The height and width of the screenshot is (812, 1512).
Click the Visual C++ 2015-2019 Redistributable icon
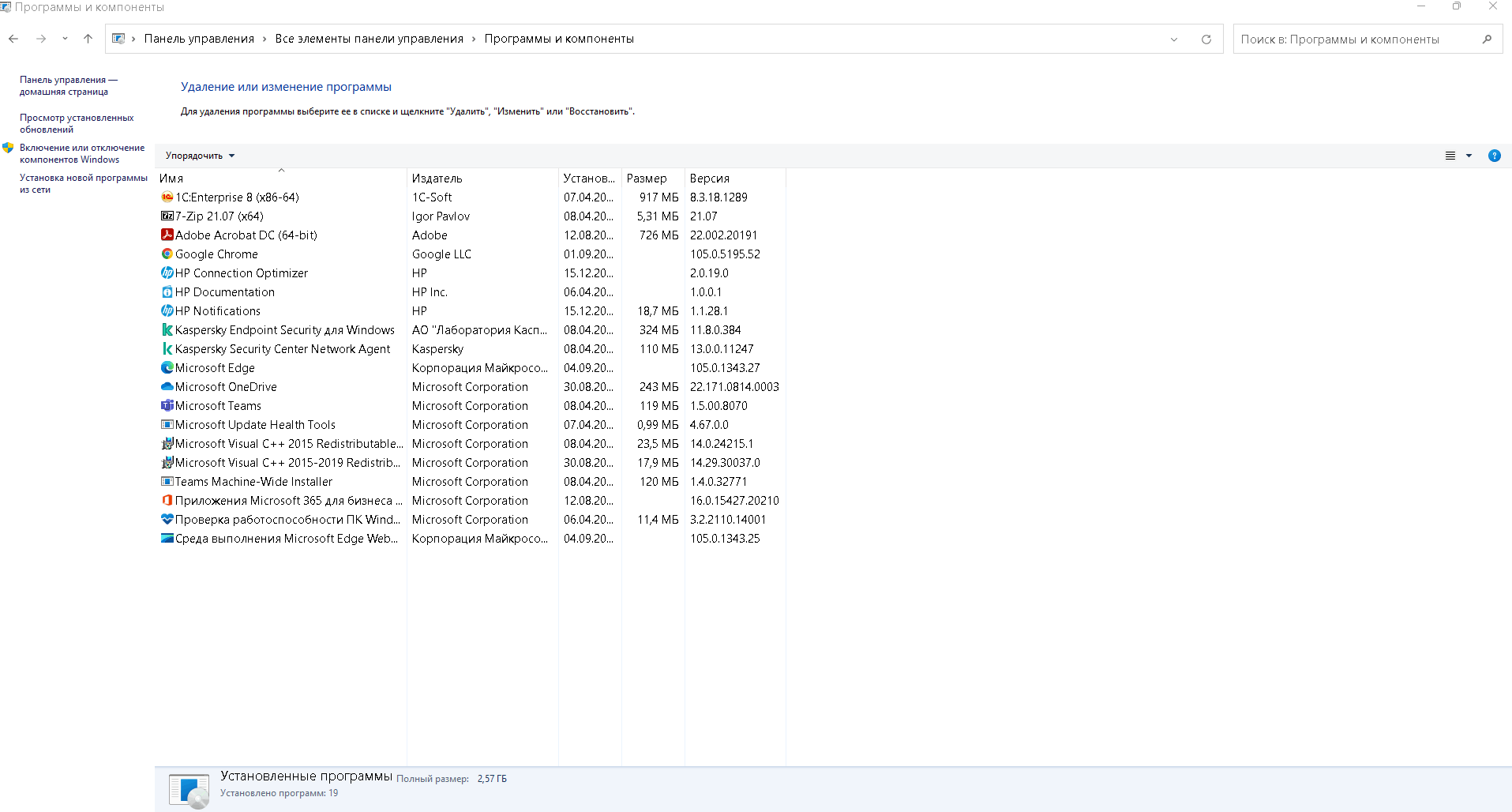click(167, 463)
